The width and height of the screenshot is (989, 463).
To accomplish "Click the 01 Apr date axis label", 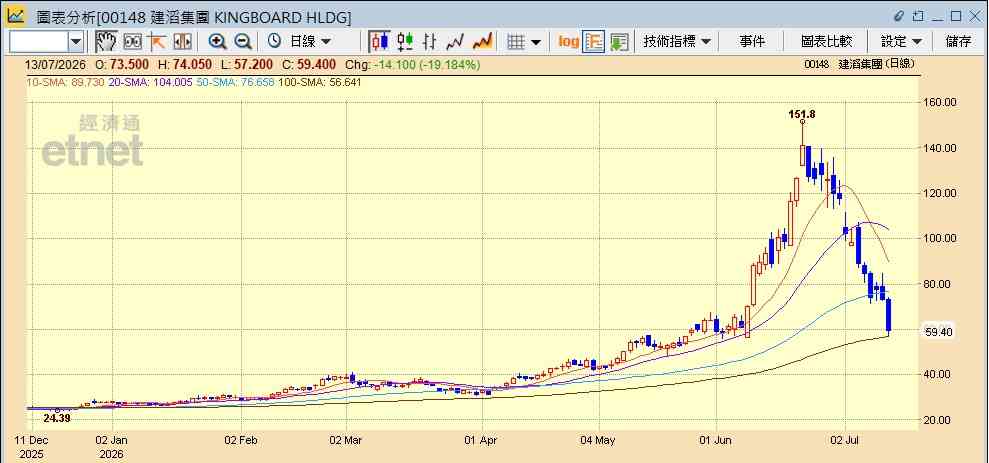I will click(x=482, y=440).
